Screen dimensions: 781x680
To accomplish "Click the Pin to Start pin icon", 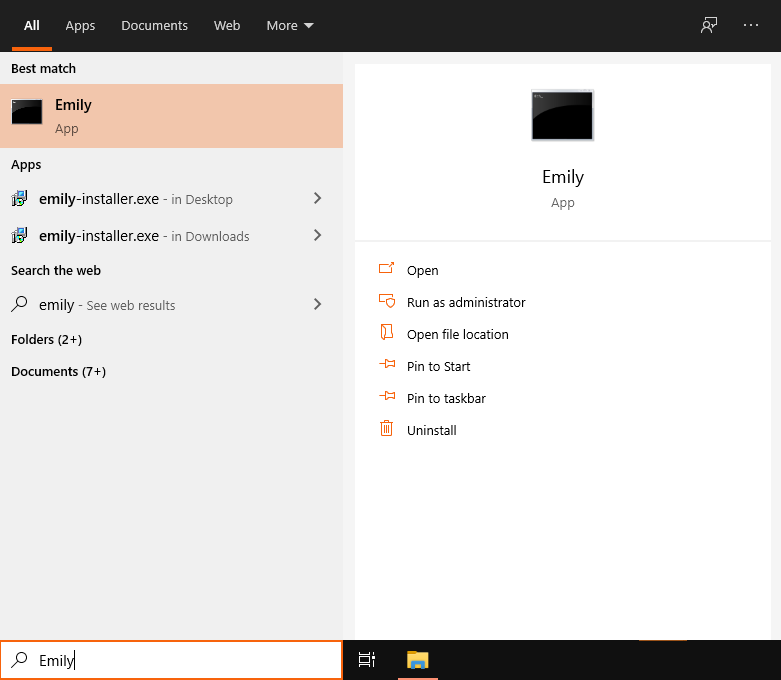I will click(387, 364).
